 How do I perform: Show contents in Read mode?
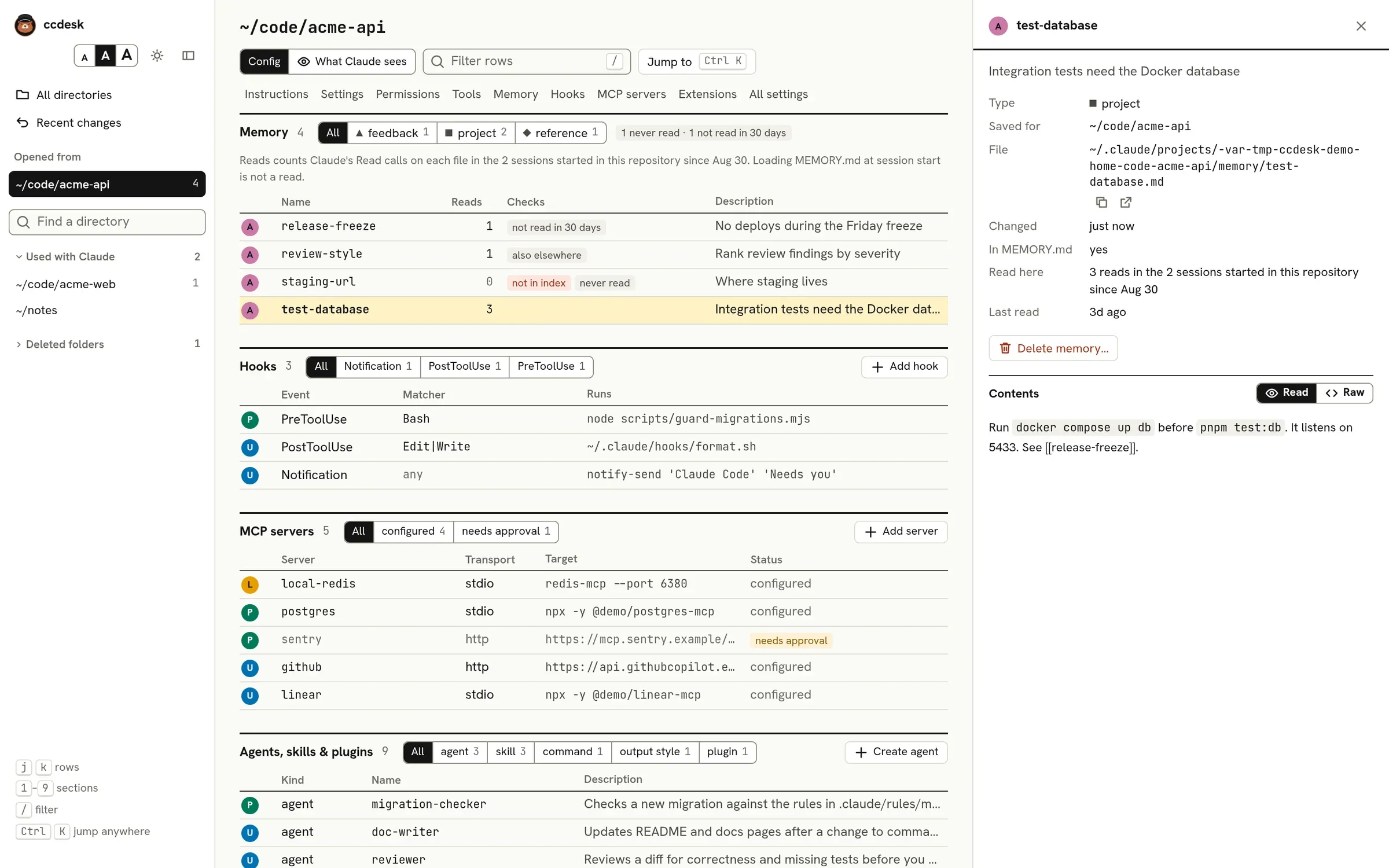[x=1287, y=393]
